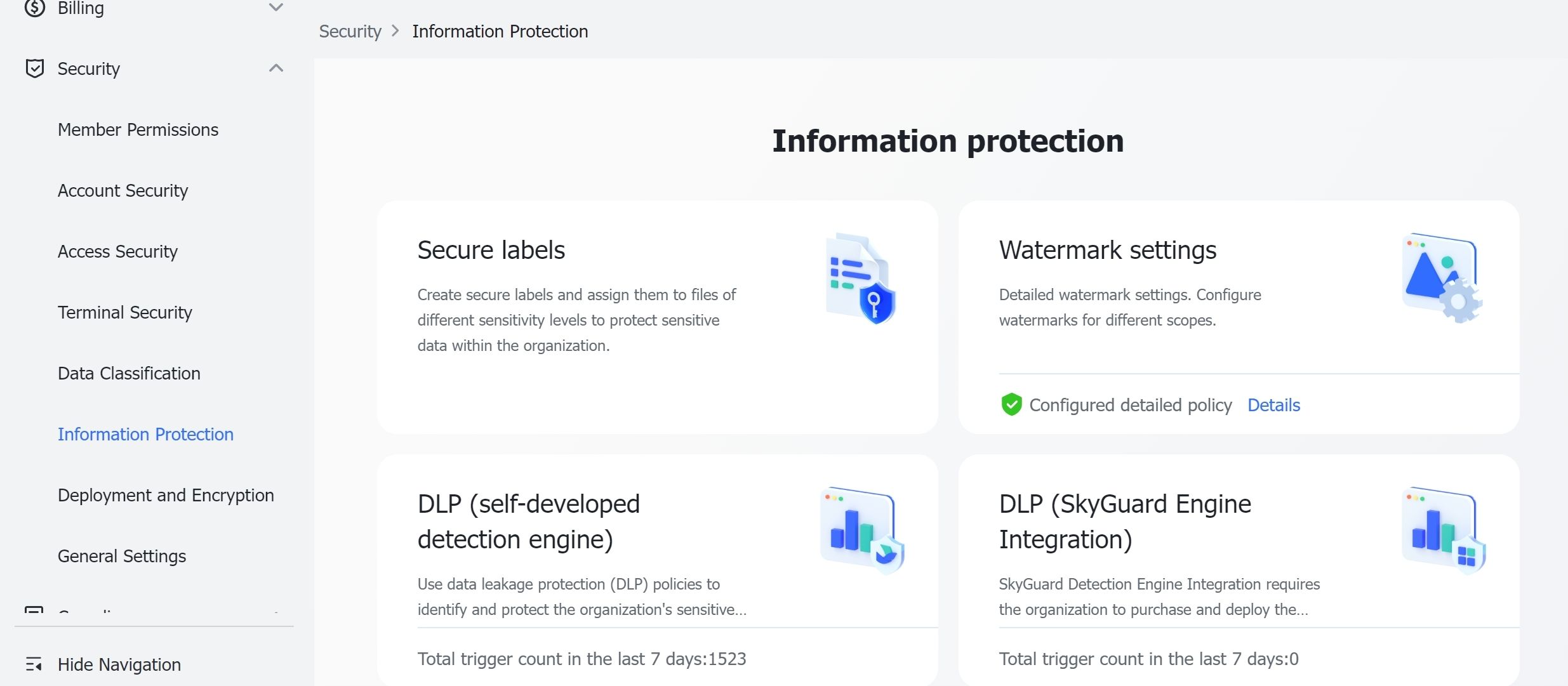The width and height of the screenshot is (1568, 686).
Task: Click the Details link under Watermark settings
Action: [x=1273, y=405]
